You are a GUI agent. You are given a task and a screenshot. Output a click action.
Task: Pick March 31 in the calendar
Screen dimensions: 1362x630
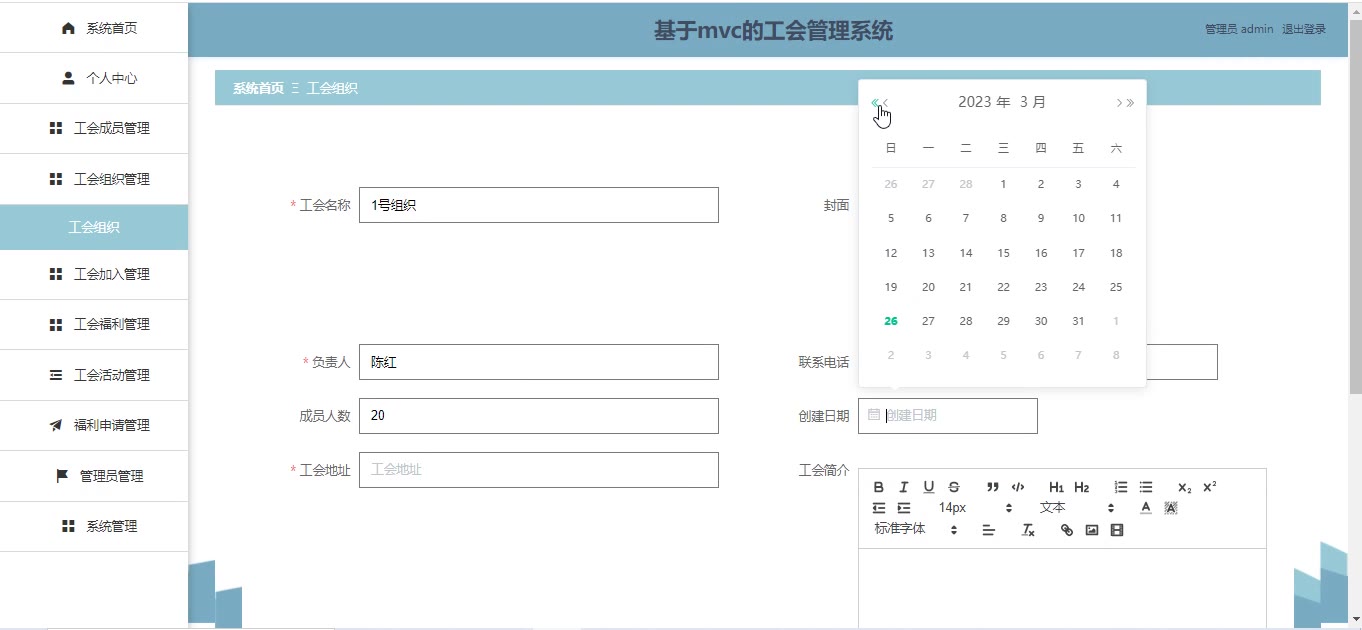pyautogui.click(x=1078, y=321)
